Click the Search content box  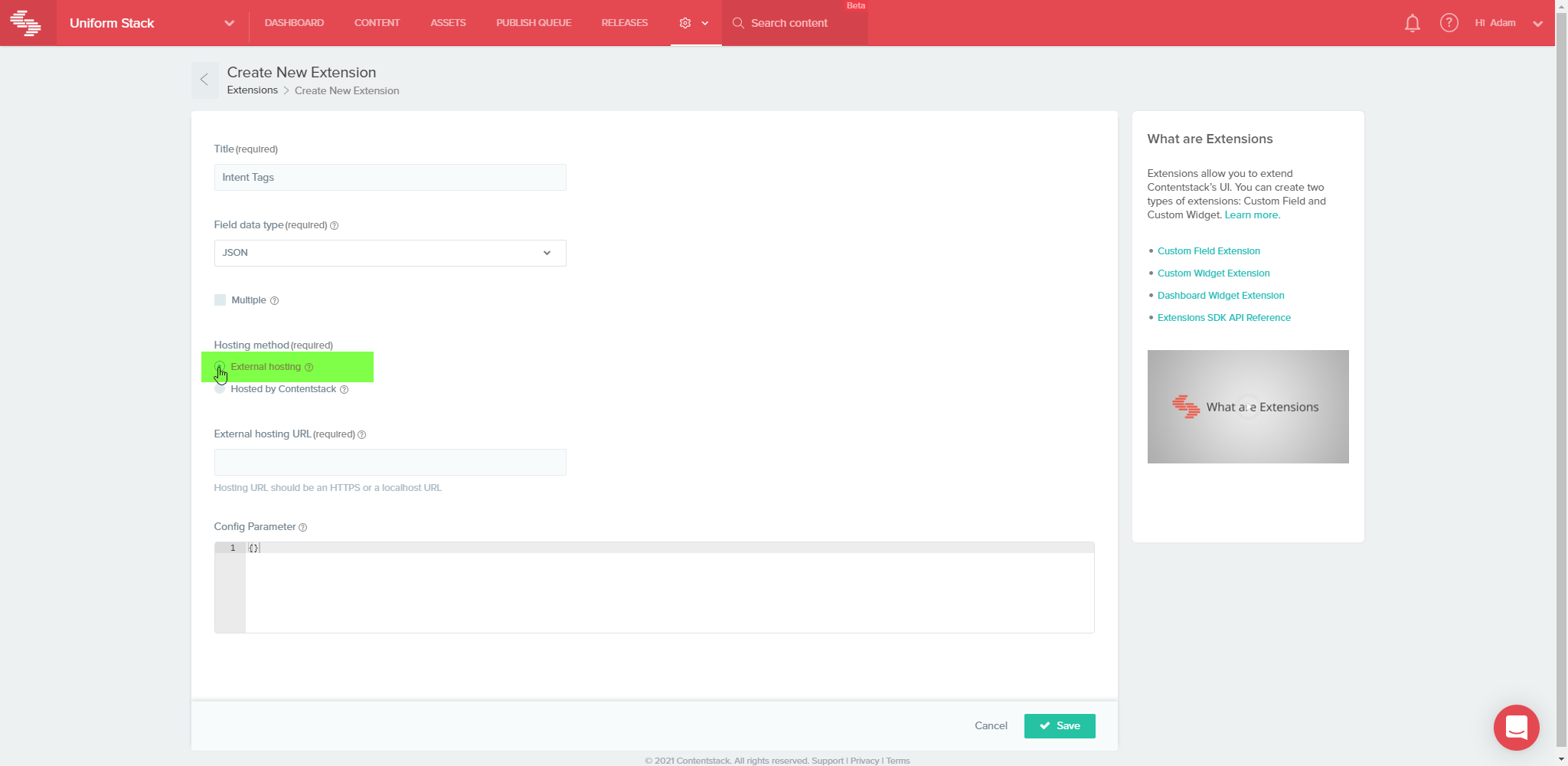point(795,23)
